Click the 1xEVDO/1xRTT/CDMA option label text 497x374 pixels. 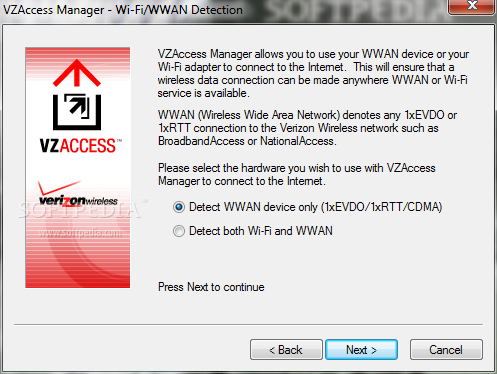(381, 207)
